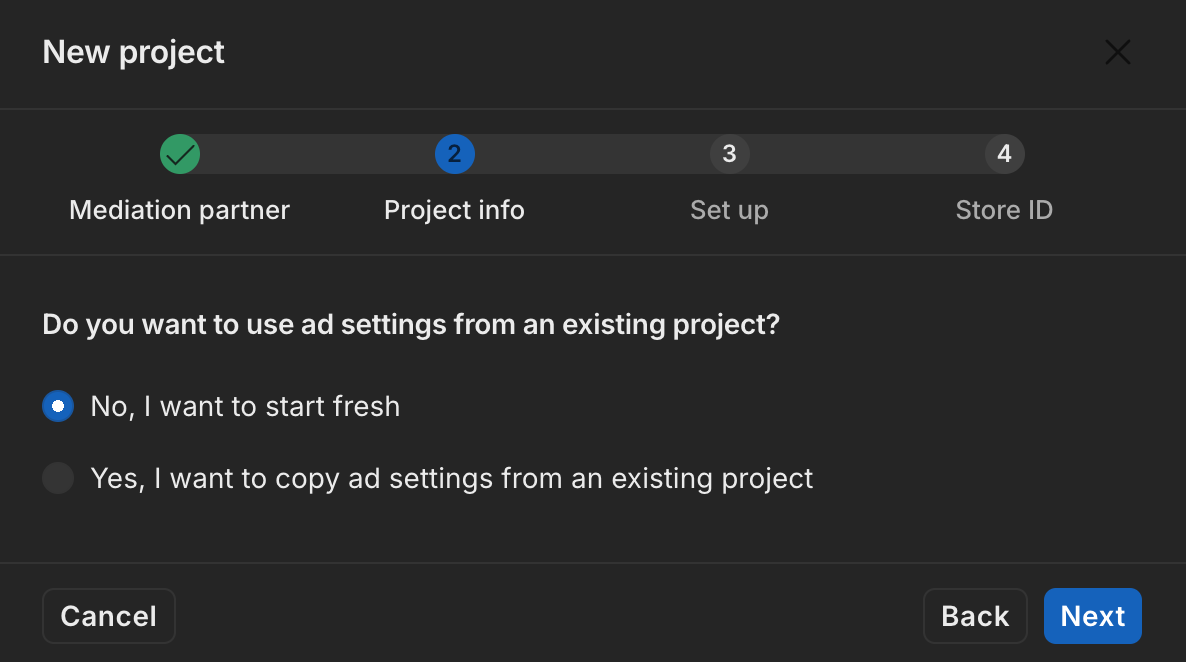
Task: Click the "Yes, I want to copy ad settings" text
Action: (452, 478)
